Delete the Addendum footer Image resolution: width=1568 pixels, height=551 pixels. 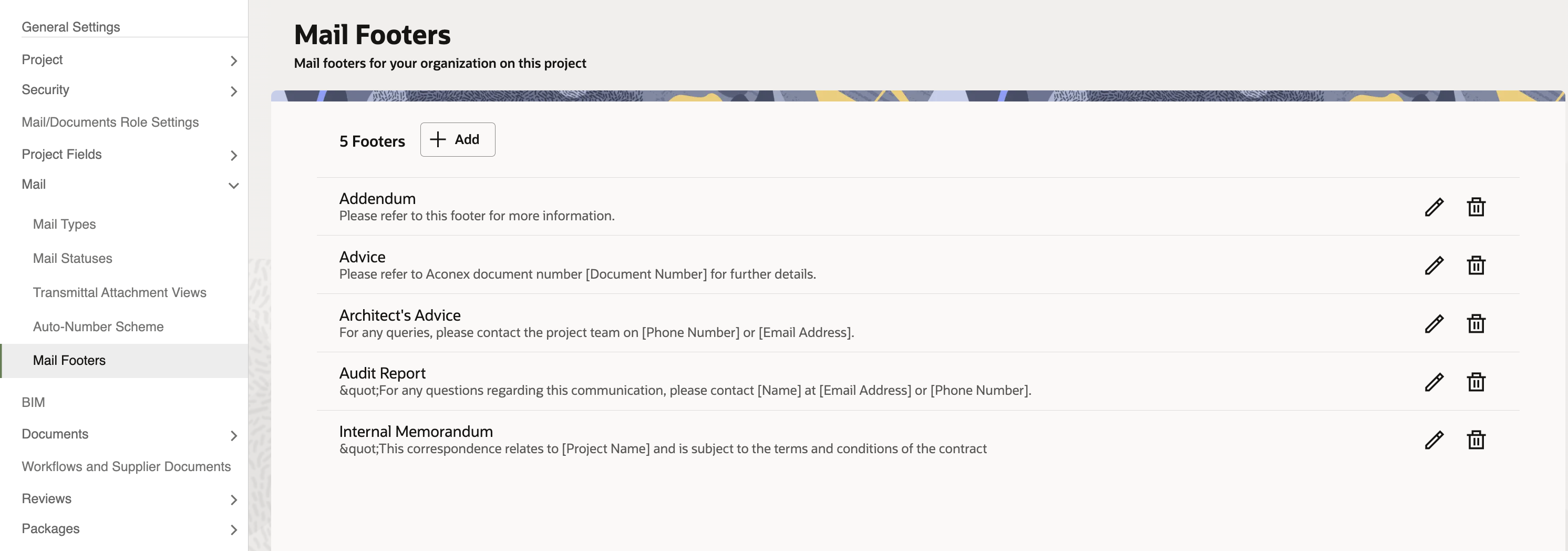[x=1476, y=207]
